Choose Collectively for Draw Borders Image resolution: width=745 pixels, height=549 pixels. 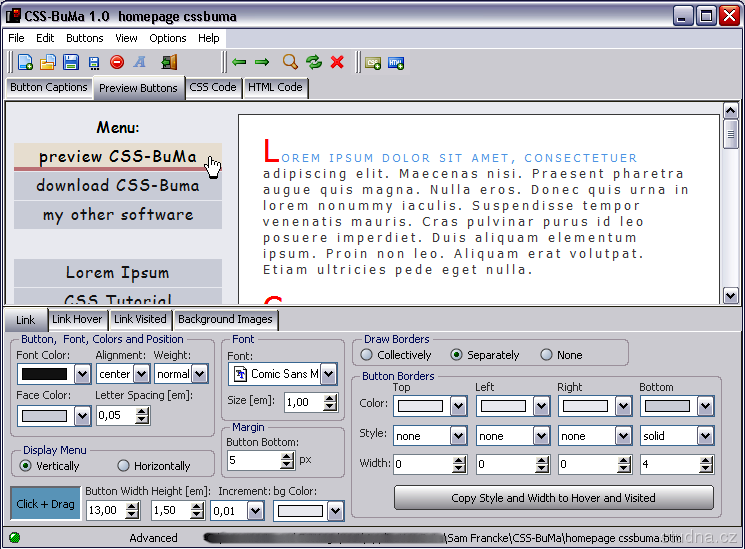click(367, 355)
